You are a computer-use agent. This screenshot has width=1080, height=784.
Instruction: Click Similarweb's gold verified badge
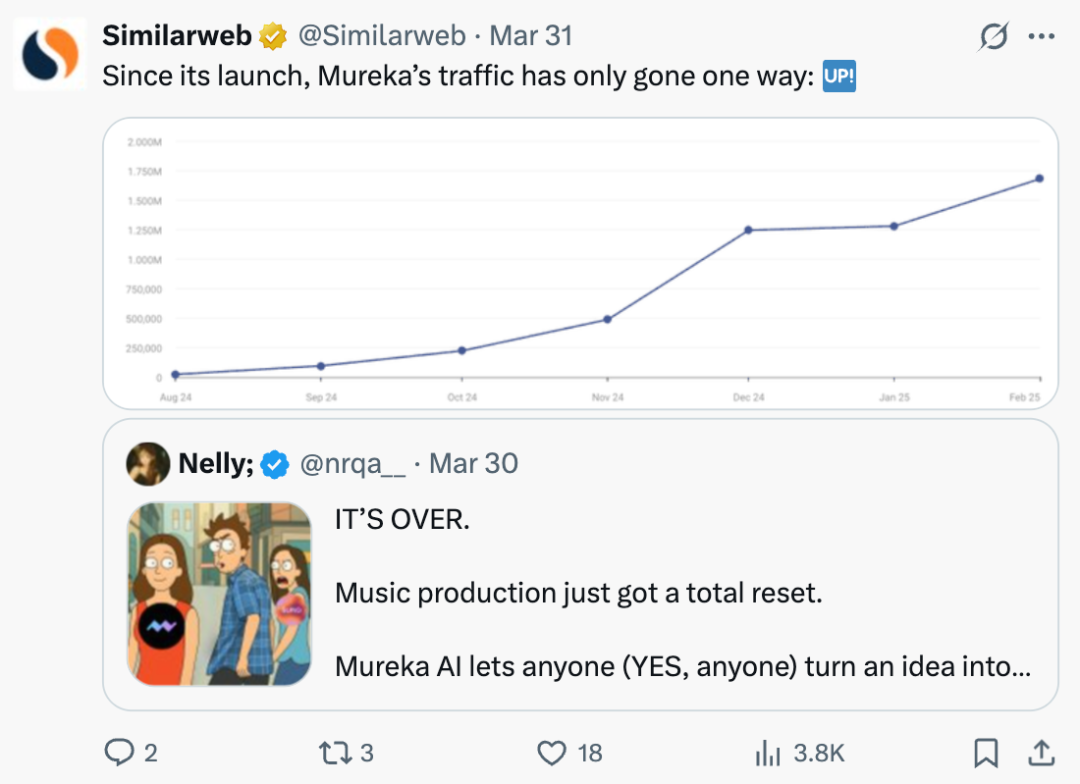click(x=272, y=37)
